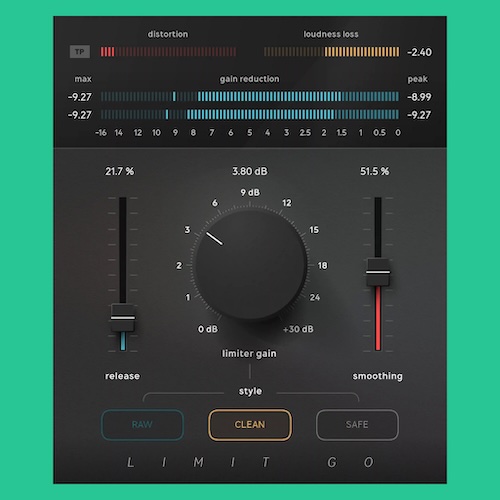Click the 'limiter gain' label
Image resolution: width=500 pixels, height=500 pixels.
(249, 353)
